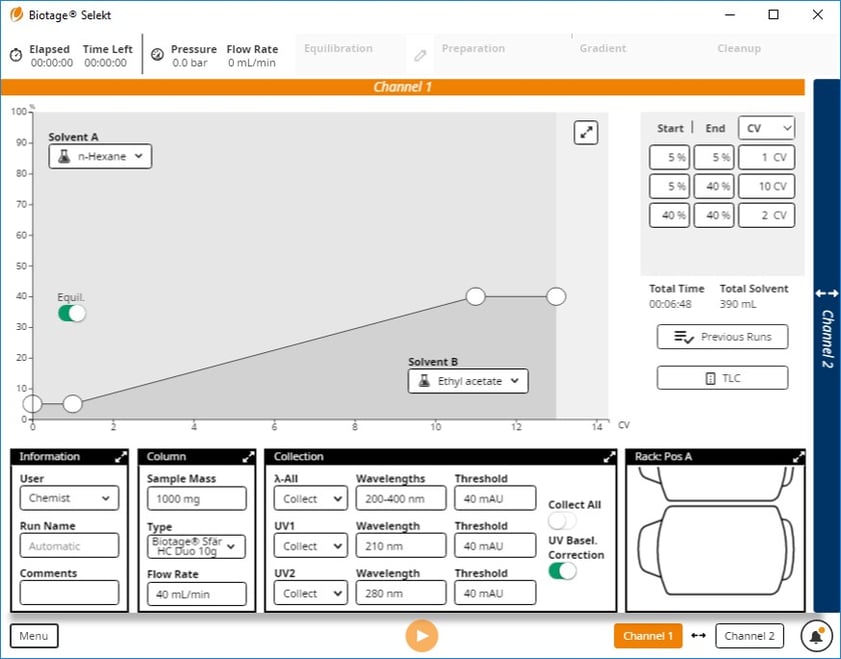Click the UV2 Threshold 40 mAU field
Image resolution: width=841 pixels, height=659 pixels.
pyautogui.click(x=495, y=594)
